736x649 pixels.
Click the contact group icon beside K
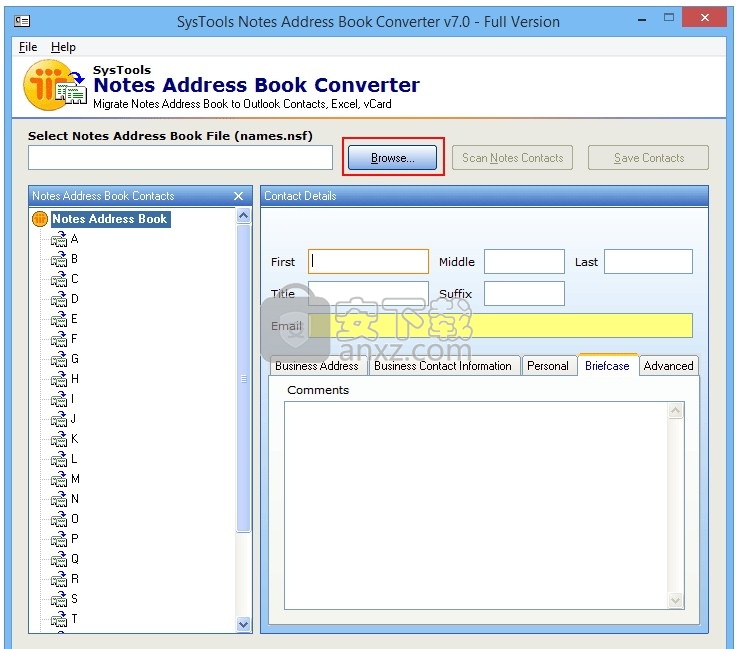point(59,439)
